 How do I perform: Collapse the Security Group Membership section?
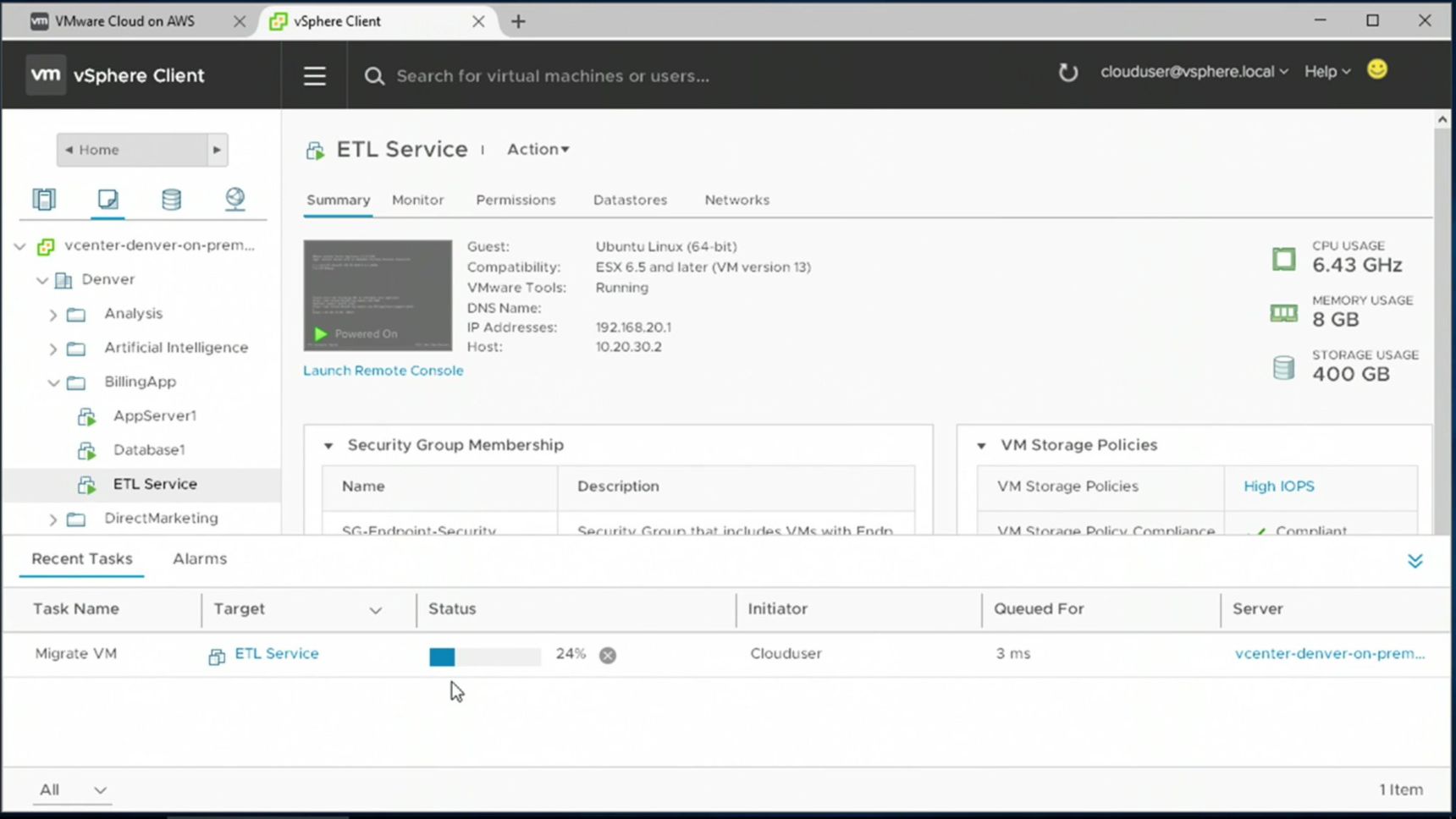click(x=328, y=446)
